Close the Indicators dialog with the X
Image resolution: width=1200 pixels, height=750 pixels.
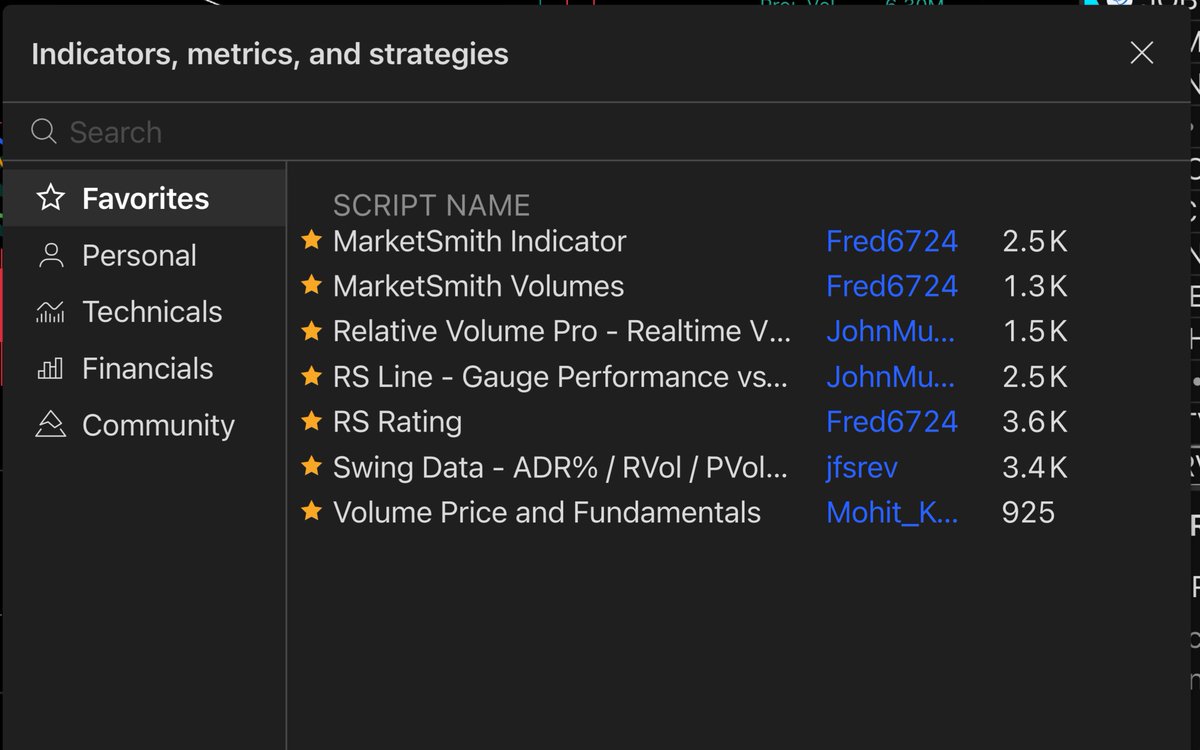[1141, 54]
